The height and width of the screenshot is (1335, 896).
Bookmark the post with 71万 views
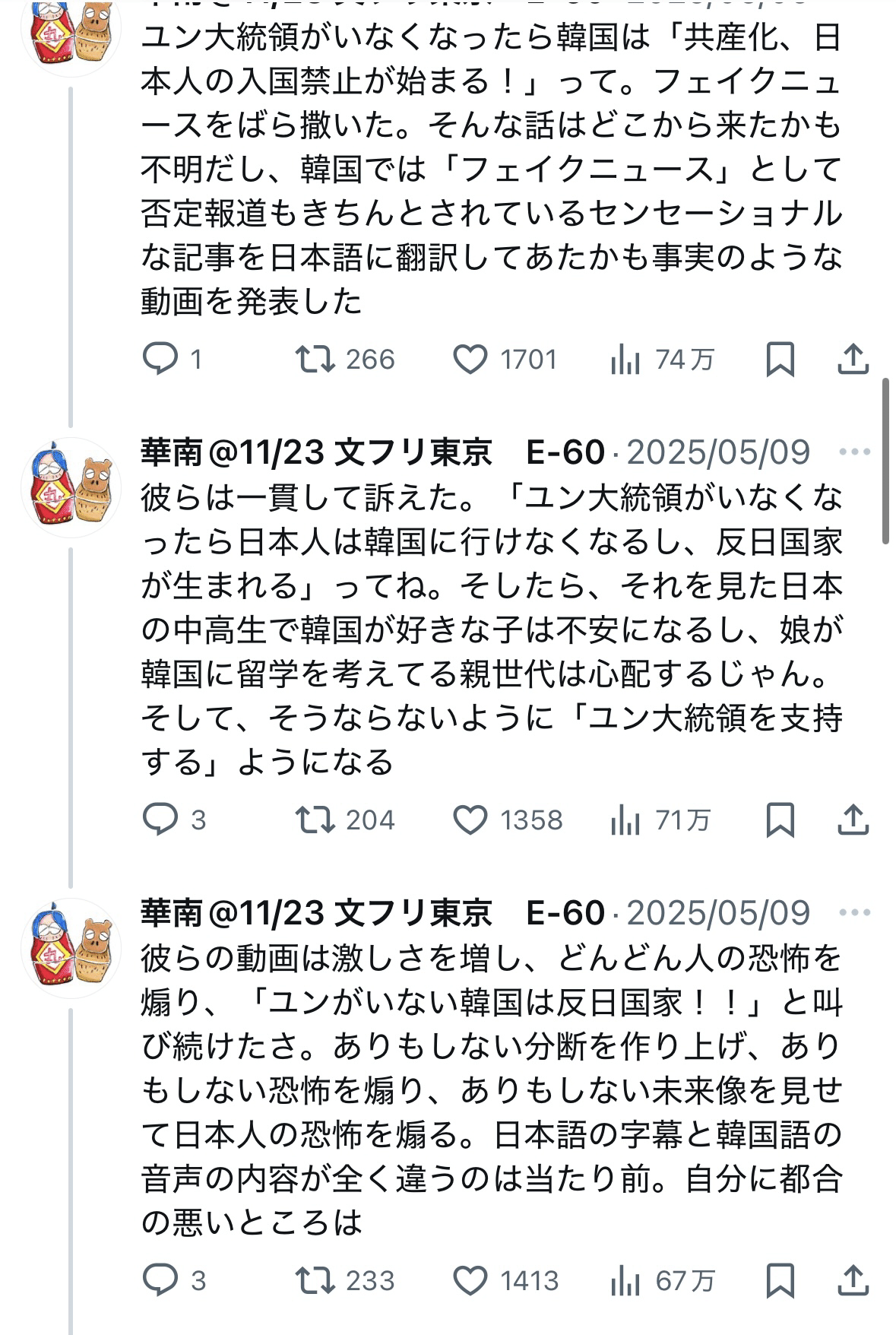click(780, 820)
